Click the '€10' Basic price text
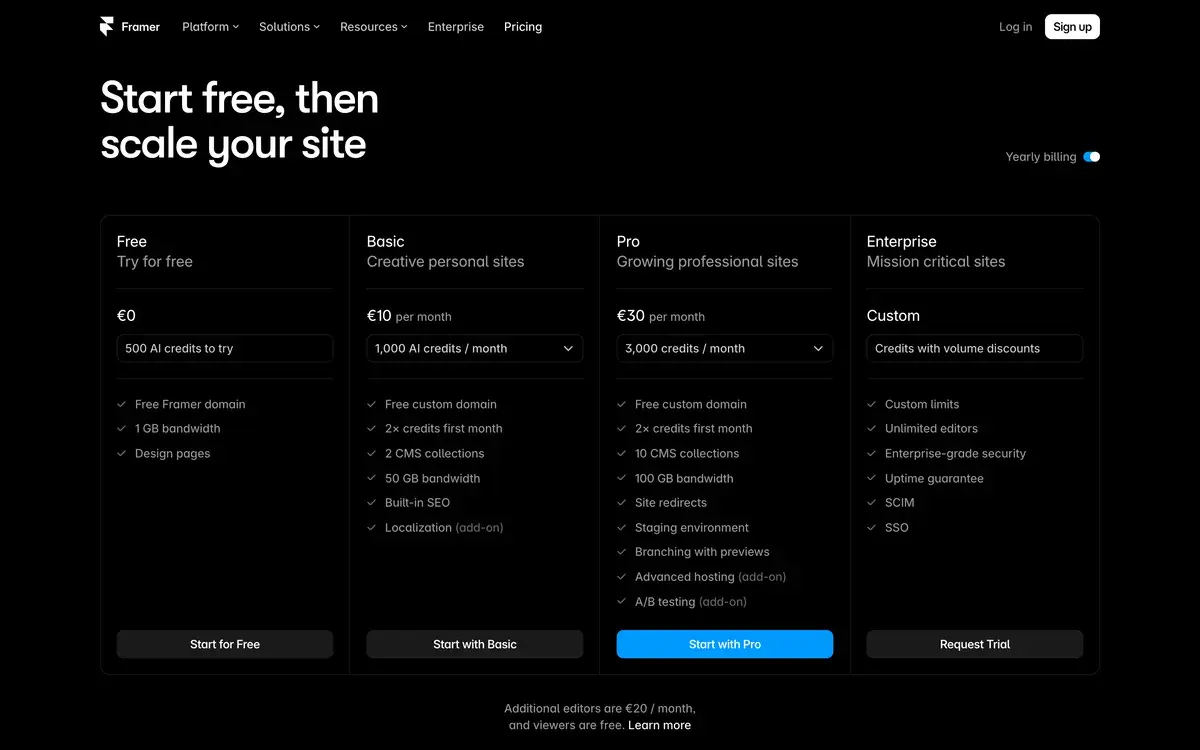Viewport: 1200px width, 750px height. coord(379,315)
